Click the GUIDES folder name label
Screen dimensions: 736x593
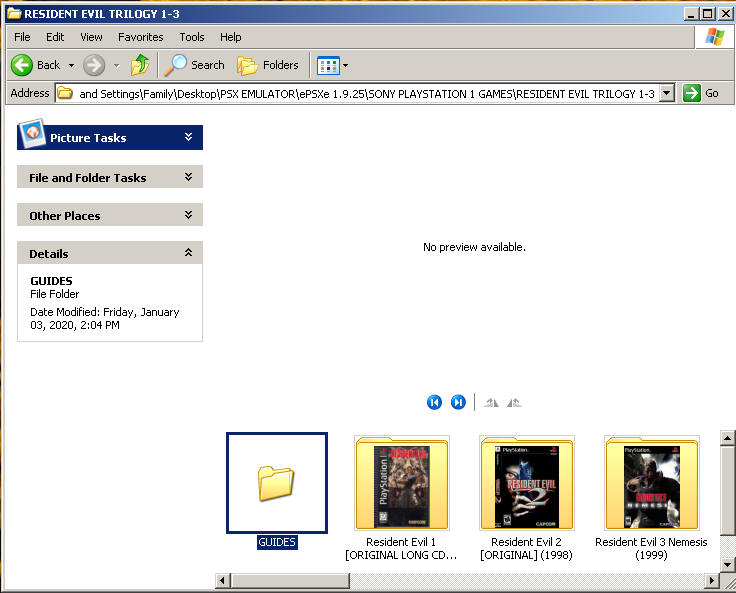277,542
